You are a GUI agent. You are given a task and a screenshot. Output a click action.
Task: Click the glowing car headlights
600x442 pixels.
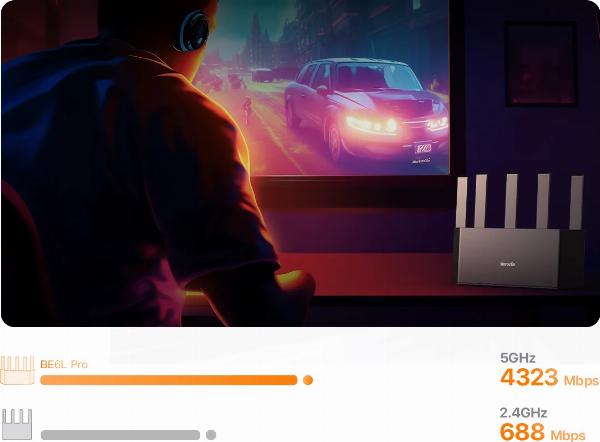point(371,125)
